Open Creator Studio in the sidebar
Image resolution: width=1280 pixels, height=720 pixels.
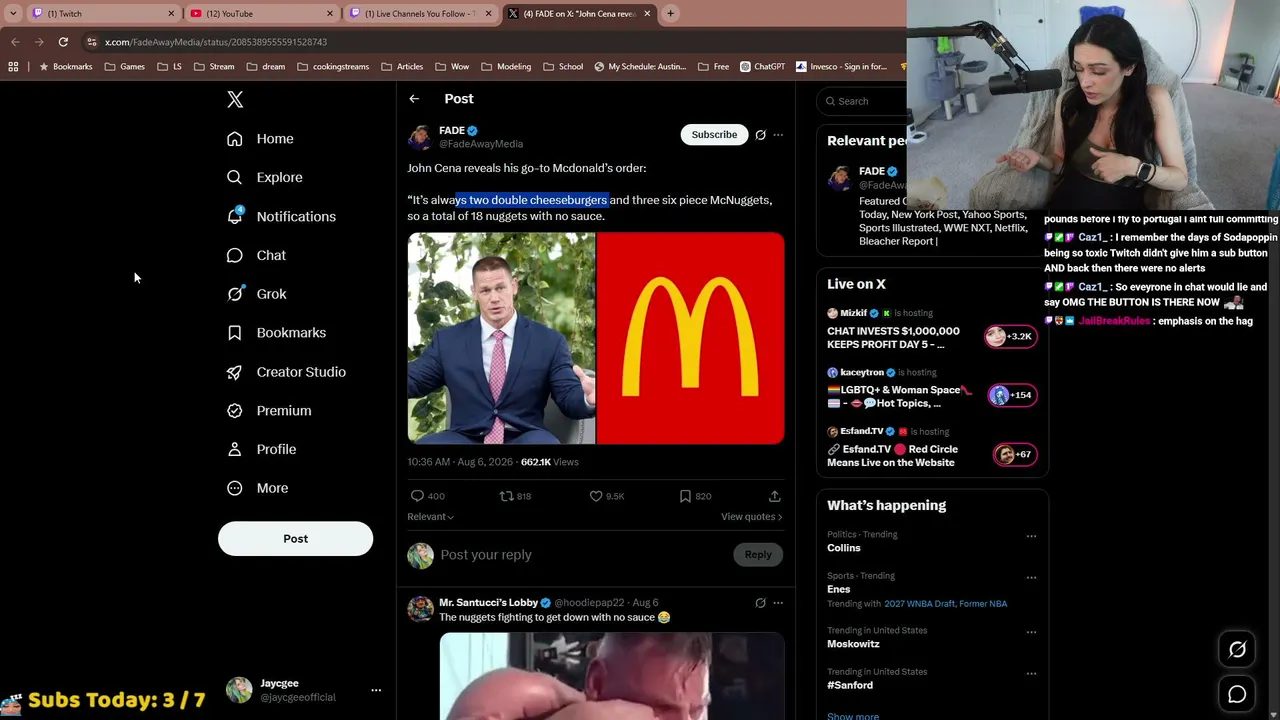pyautogui.click(x=286, y=372)
